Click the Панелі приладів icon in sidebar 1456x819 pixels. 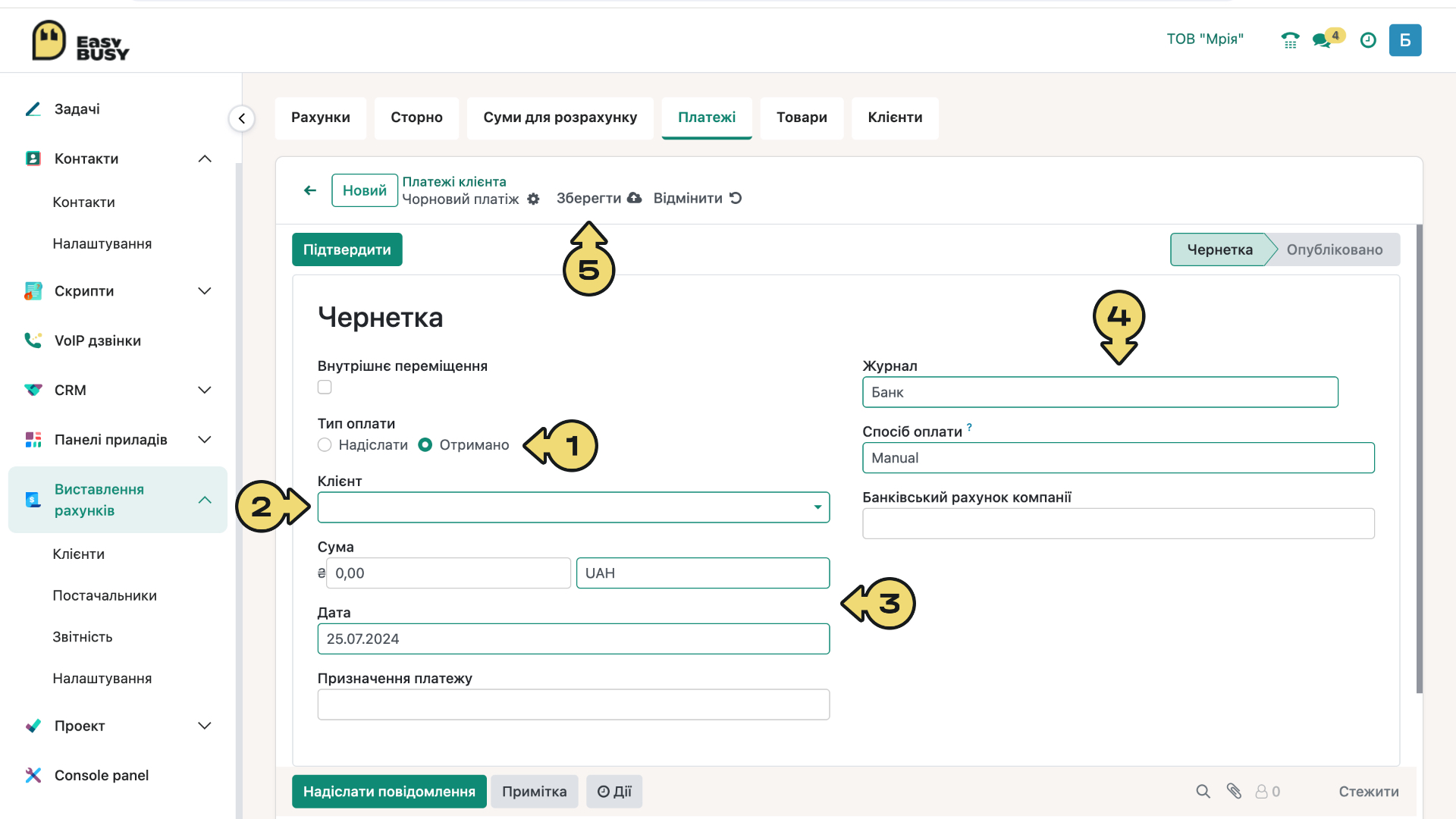(33, 440)
